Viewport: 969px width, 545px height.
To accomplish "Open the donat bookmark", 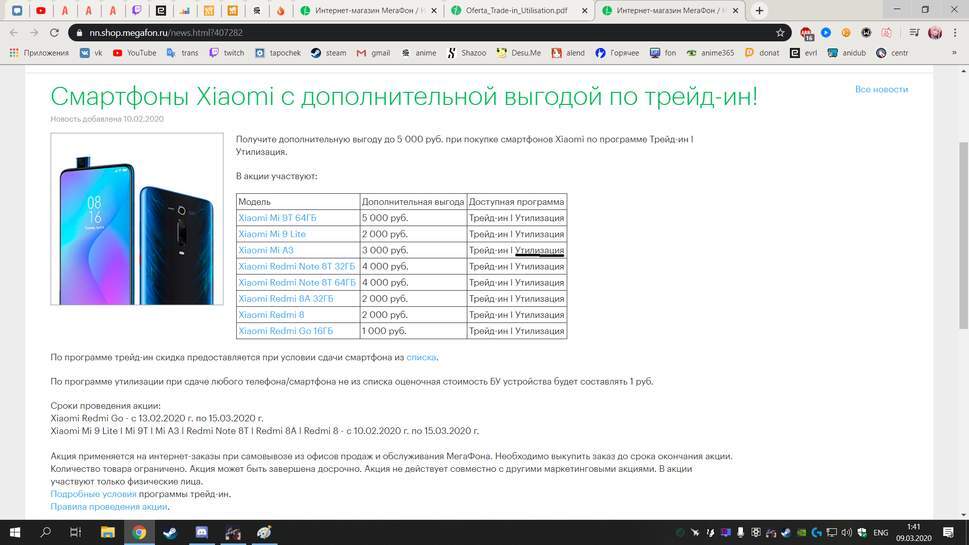I will 762,53.
